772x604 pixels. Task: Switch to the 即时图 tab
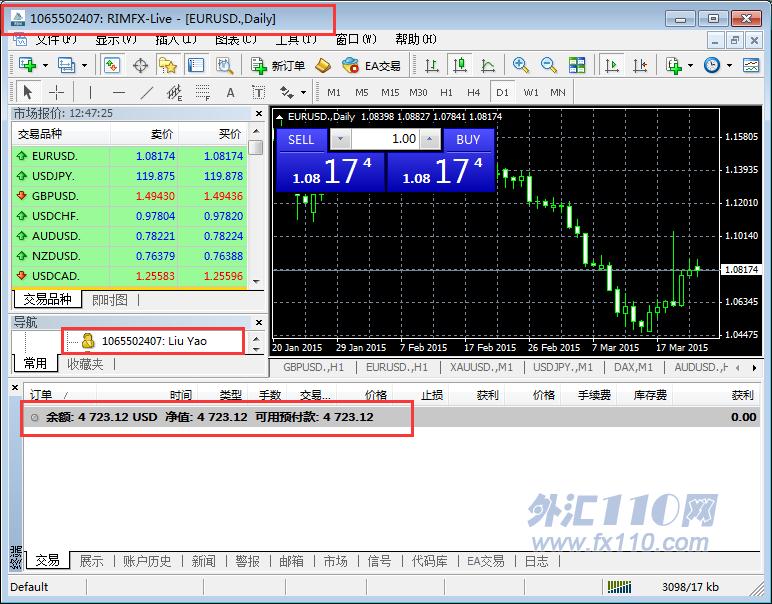coord(110,299)
